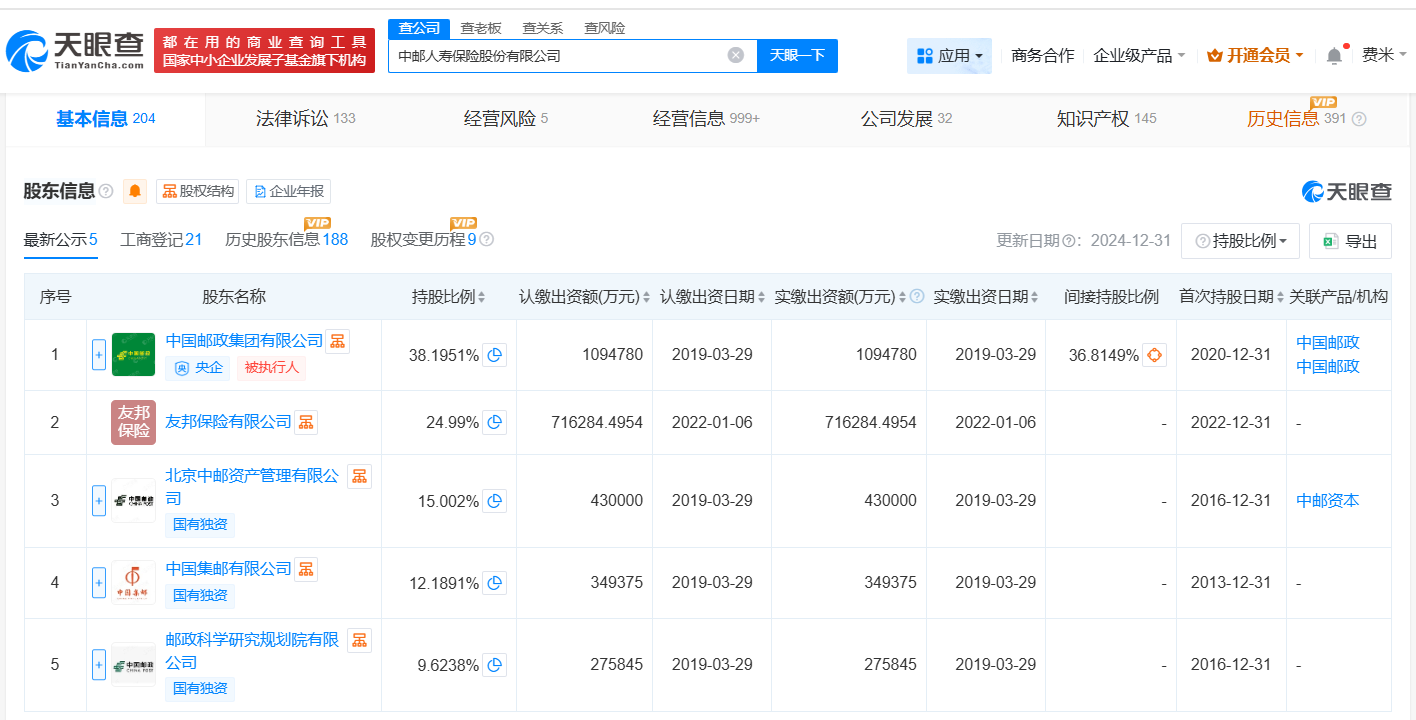
Task: Click orange indirect-holding icon beside 36.8149%
Action: pyautogui.click(x=1155, y=355)
